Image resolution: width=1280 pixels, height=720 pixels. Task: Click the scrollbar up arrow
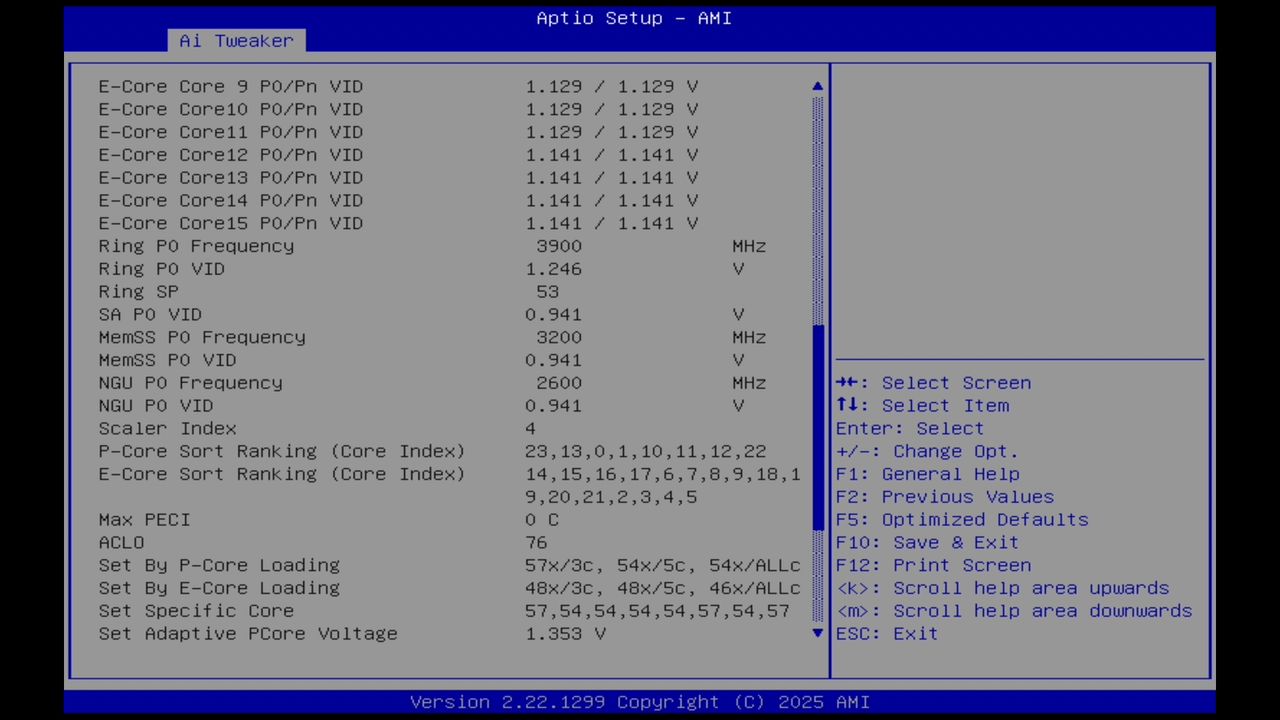(x=817, y=86)
